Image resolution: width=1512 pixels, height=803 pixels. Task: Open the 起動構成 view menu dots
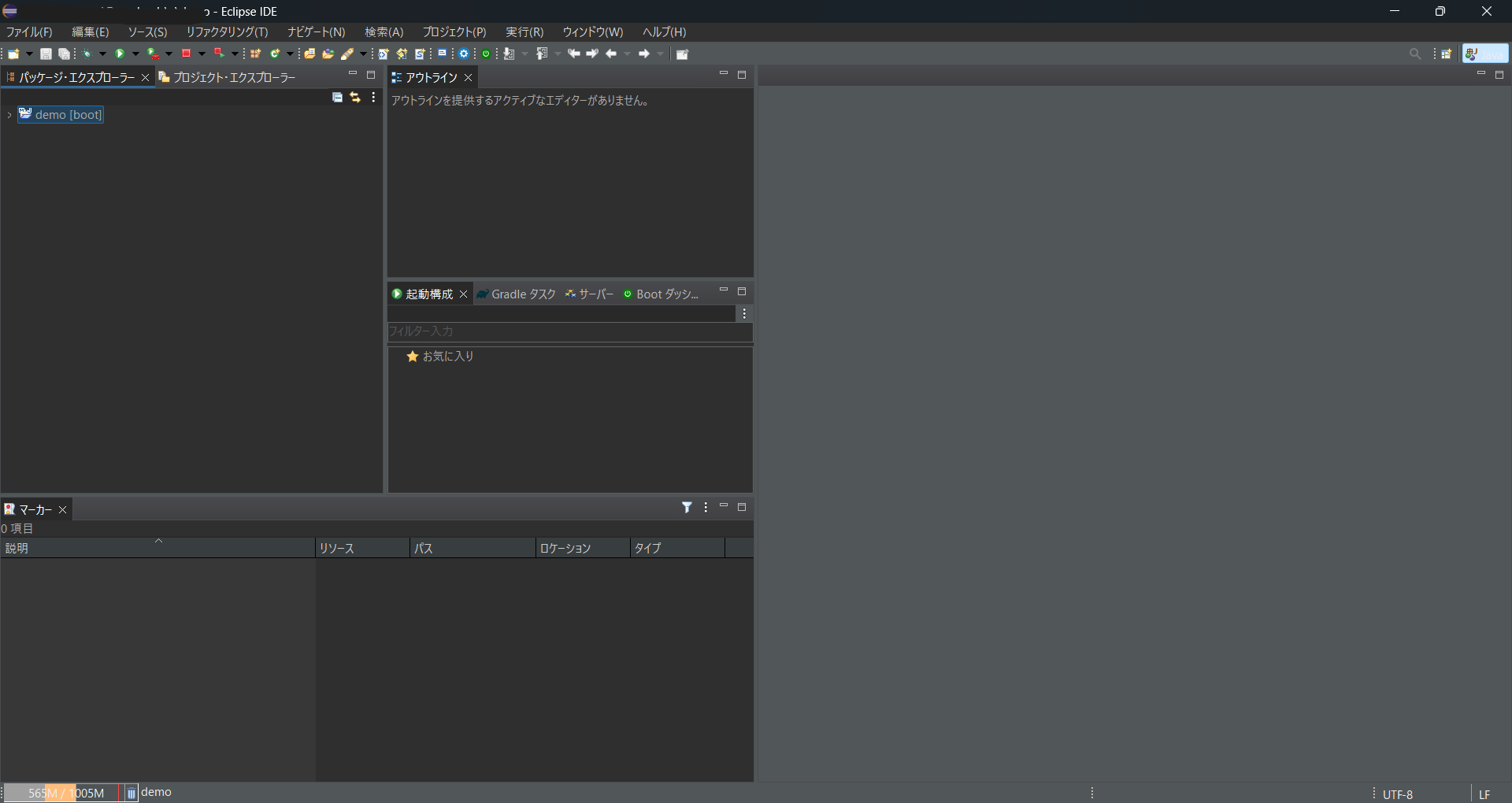(x=744, y=313)
